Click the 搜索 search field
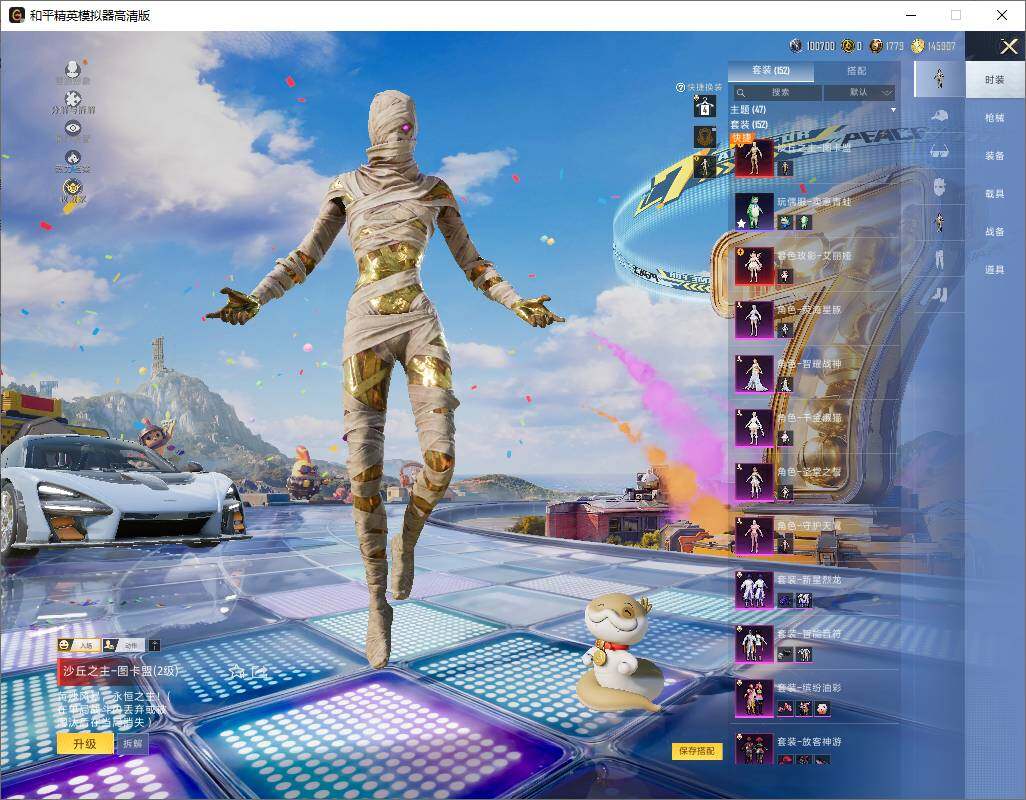Image resolution: width=1026 pixels, height=800 pixels. click(775, 92)
